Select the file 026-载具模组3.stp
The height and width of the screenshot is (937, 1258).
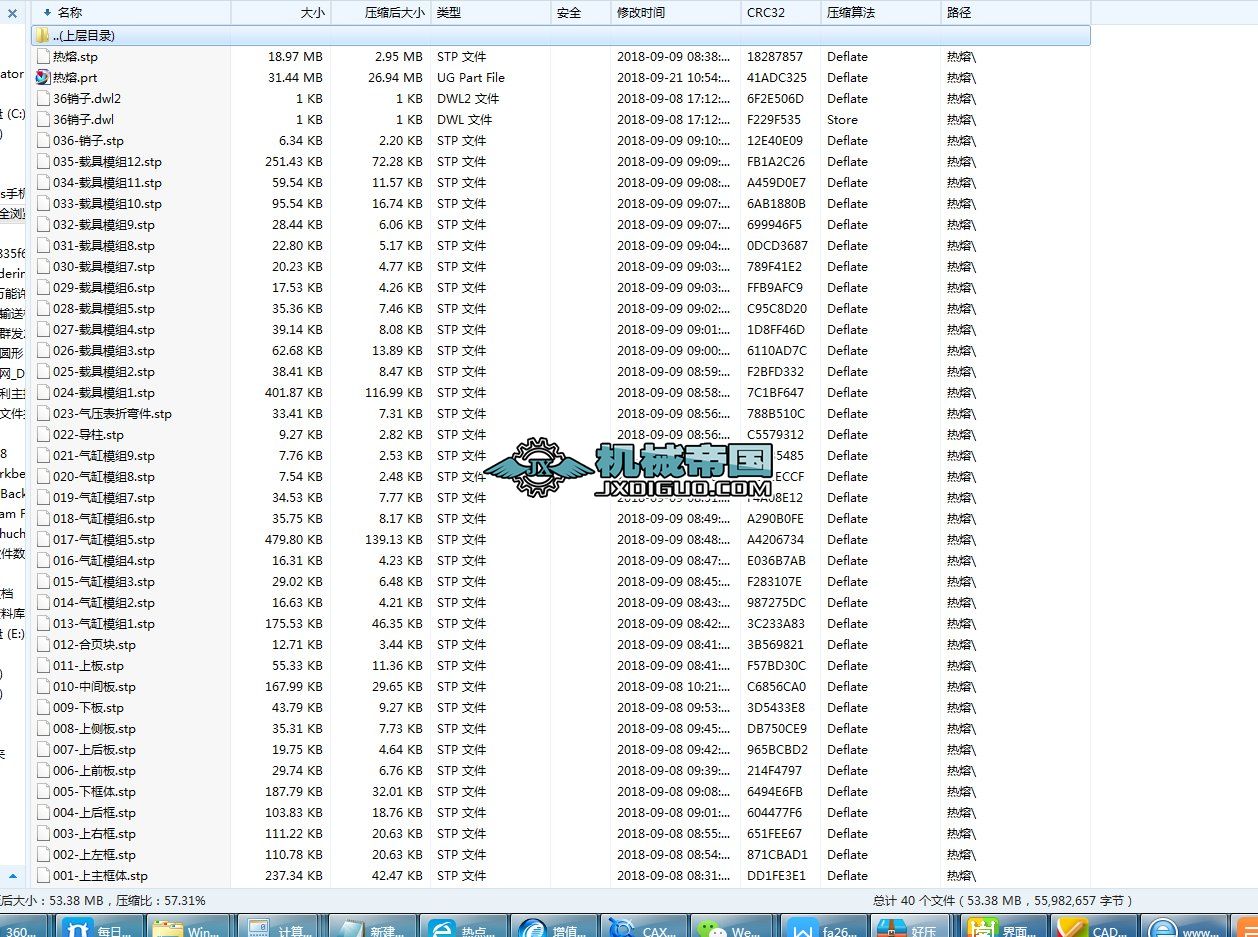point(104,350)
